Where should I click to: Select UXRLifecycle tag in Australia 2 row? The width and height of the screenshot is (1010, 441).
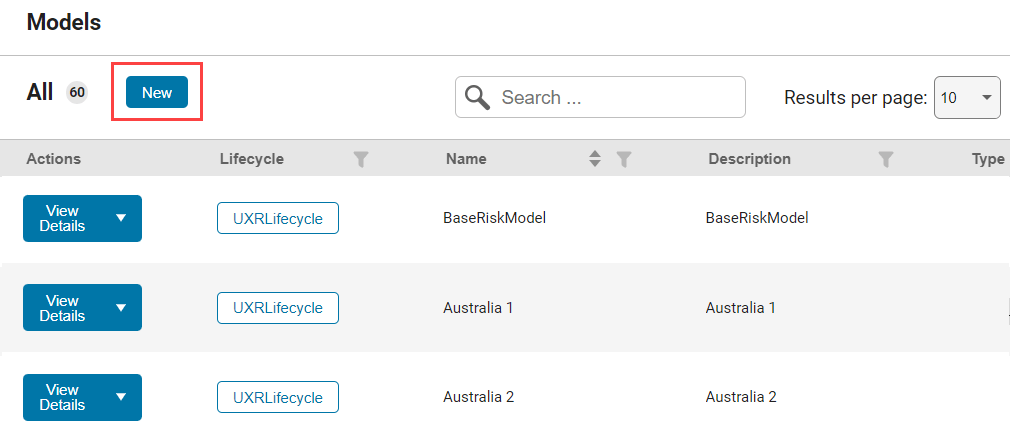[278, 397]
